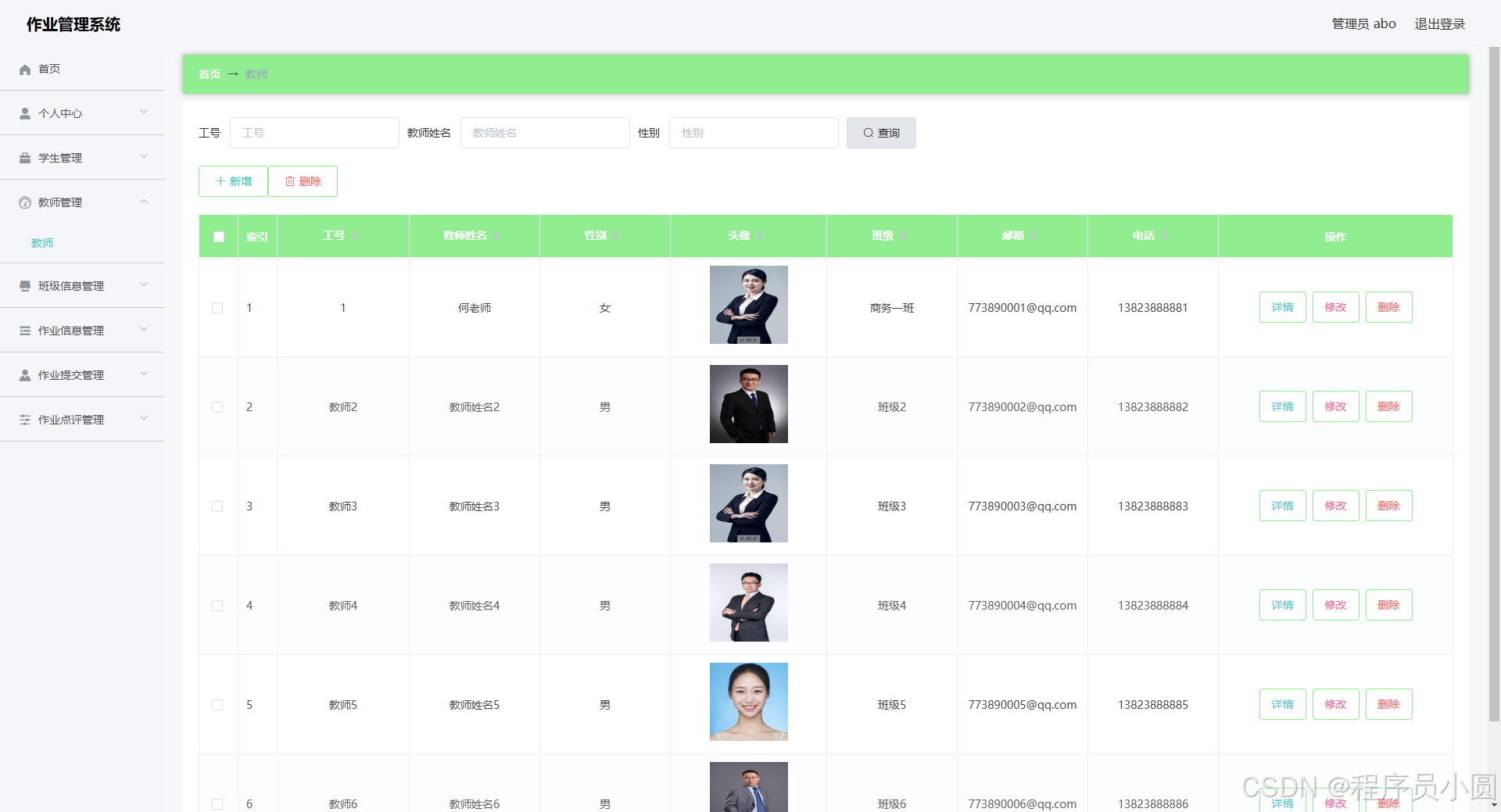Check the row checkbox for 教师姓名5
1501x812 pixels.
click(217, 705)
